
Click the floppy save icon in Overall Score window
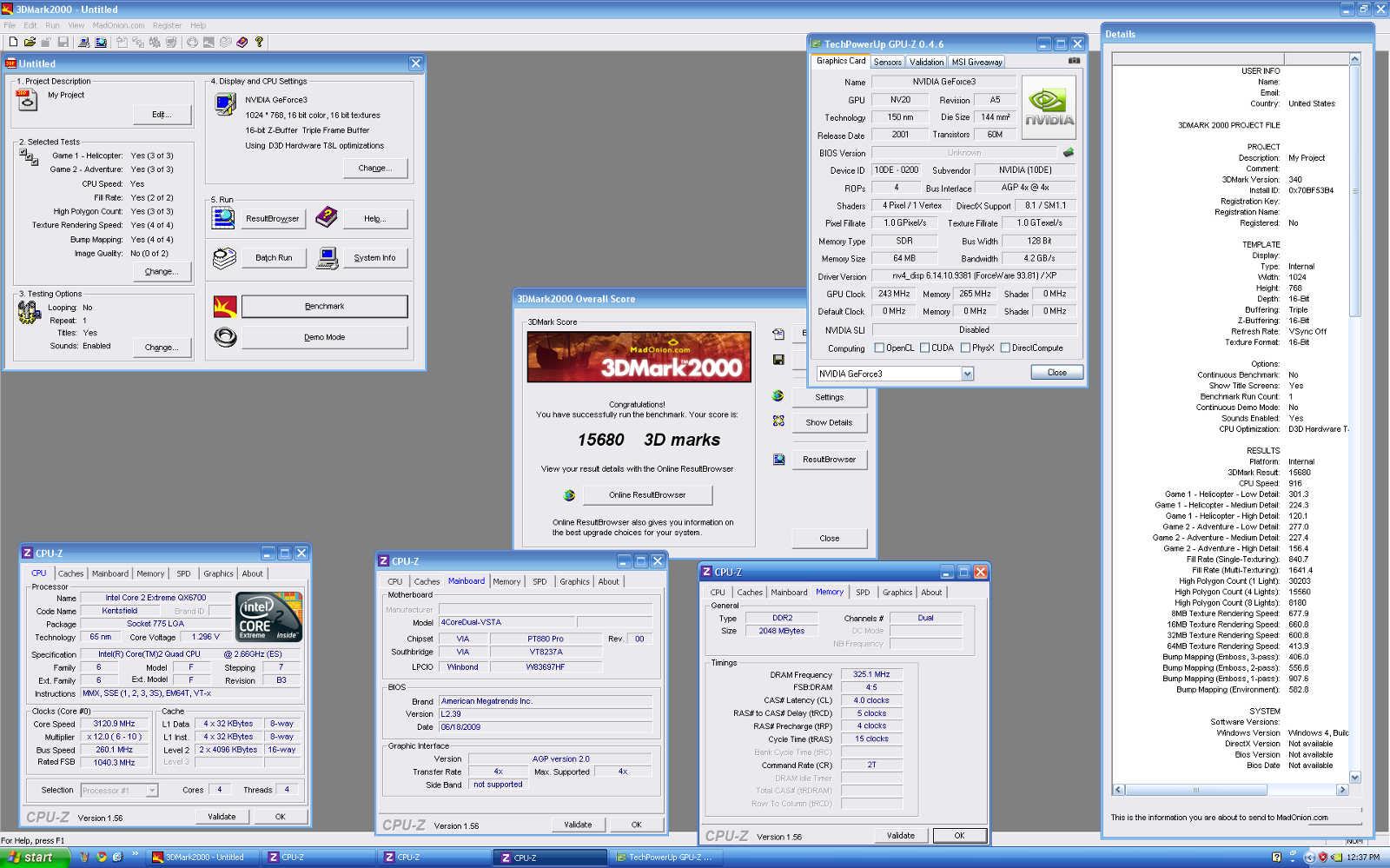tap(778, 360)
